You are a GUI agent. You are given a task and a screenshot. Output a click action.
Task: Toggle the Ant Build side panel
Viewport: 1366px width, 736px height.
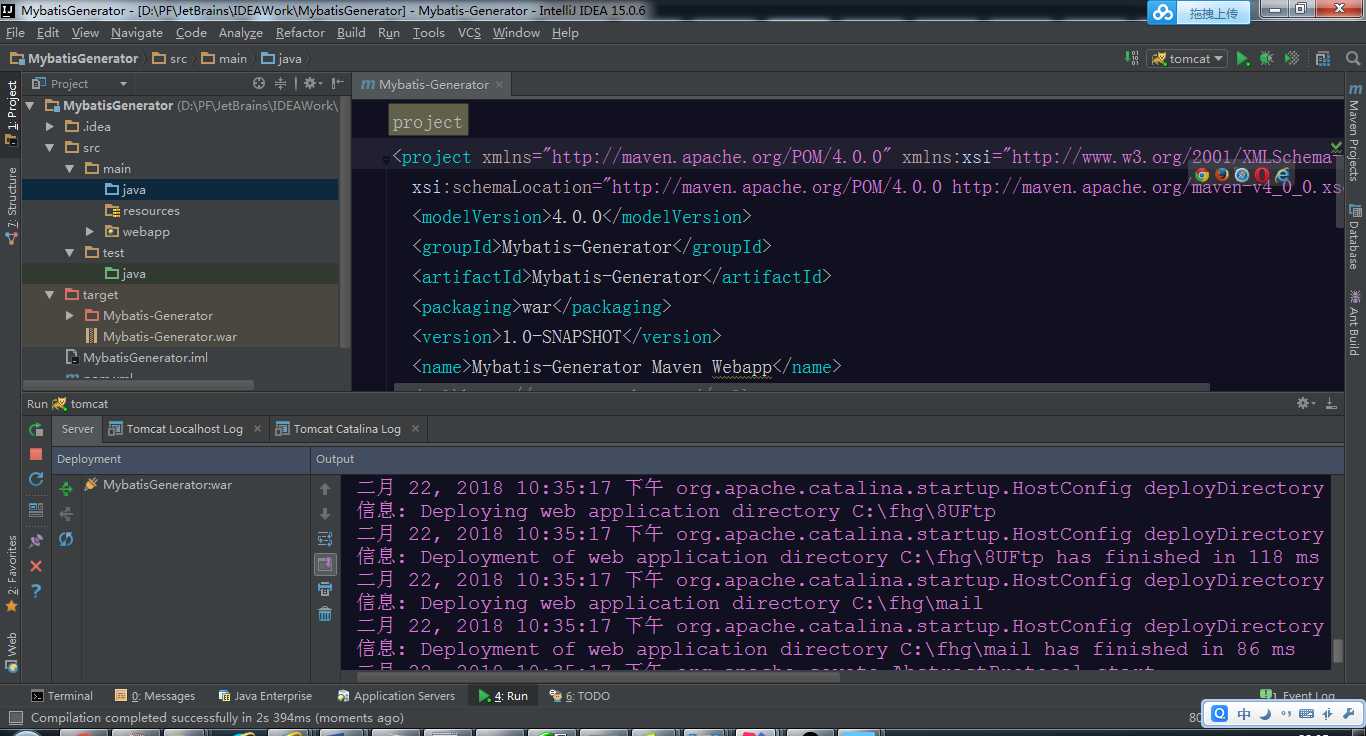pyautogui.click(x=1355, y=322)
